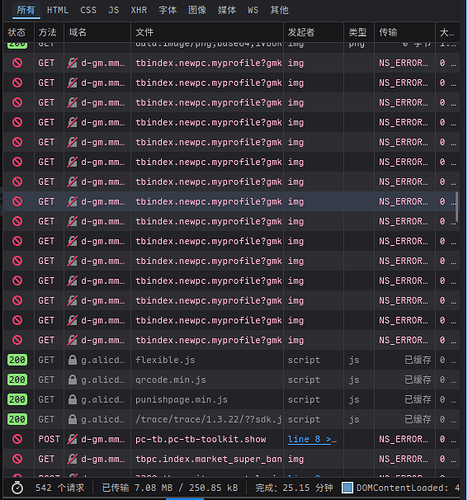Click the DOMContentLoaded status entry
This screenshot has height=500, width=467.
401,488
